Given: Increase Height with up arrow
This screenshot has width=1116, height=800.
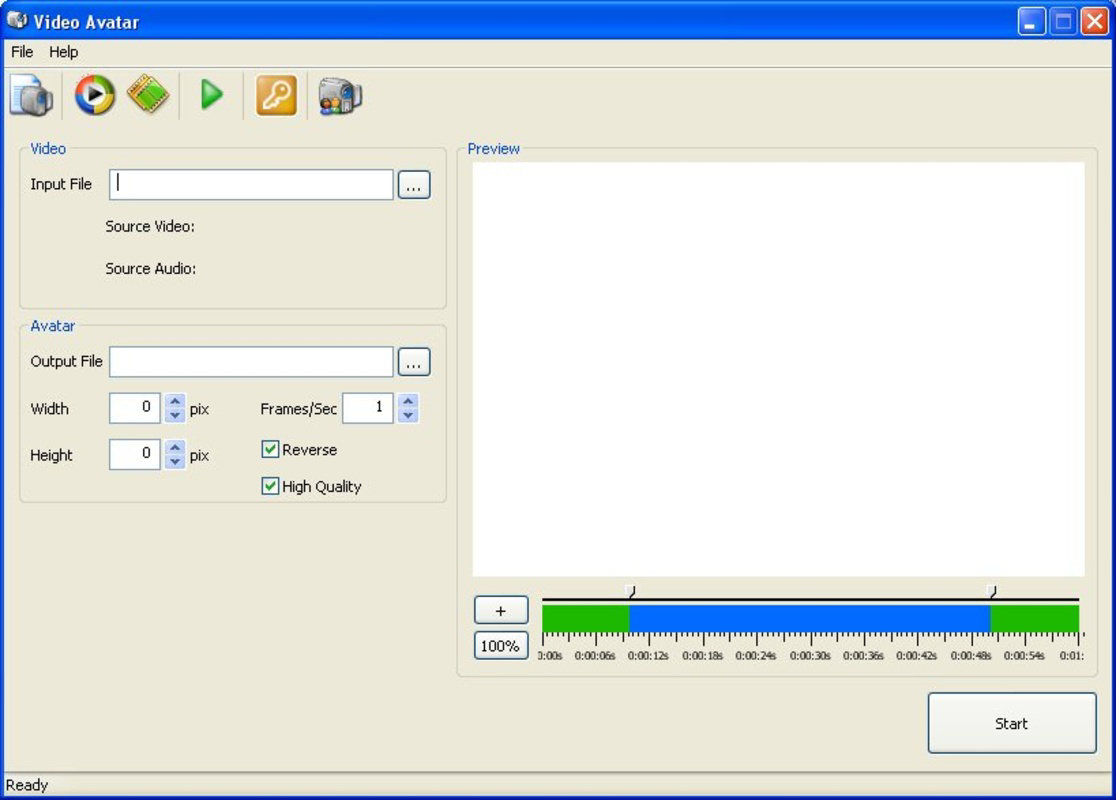Looking at the screenshot, I should point(175,447).
